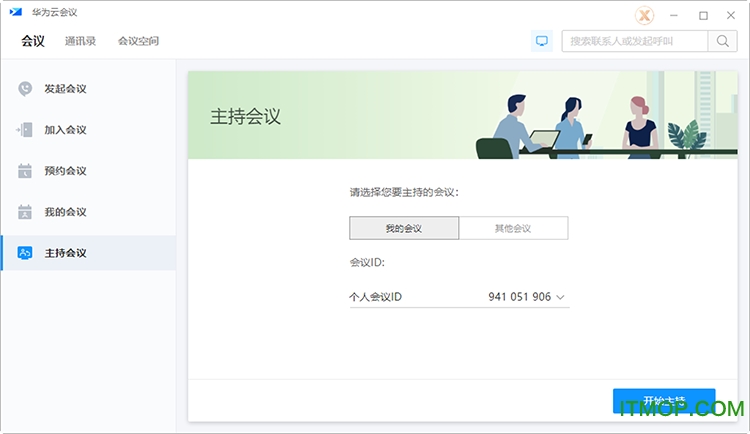The height and width of the screenshot is (434, 750).
Task: Click the 加入会议 enter icon in sidebar
Action: coord(25,130)
